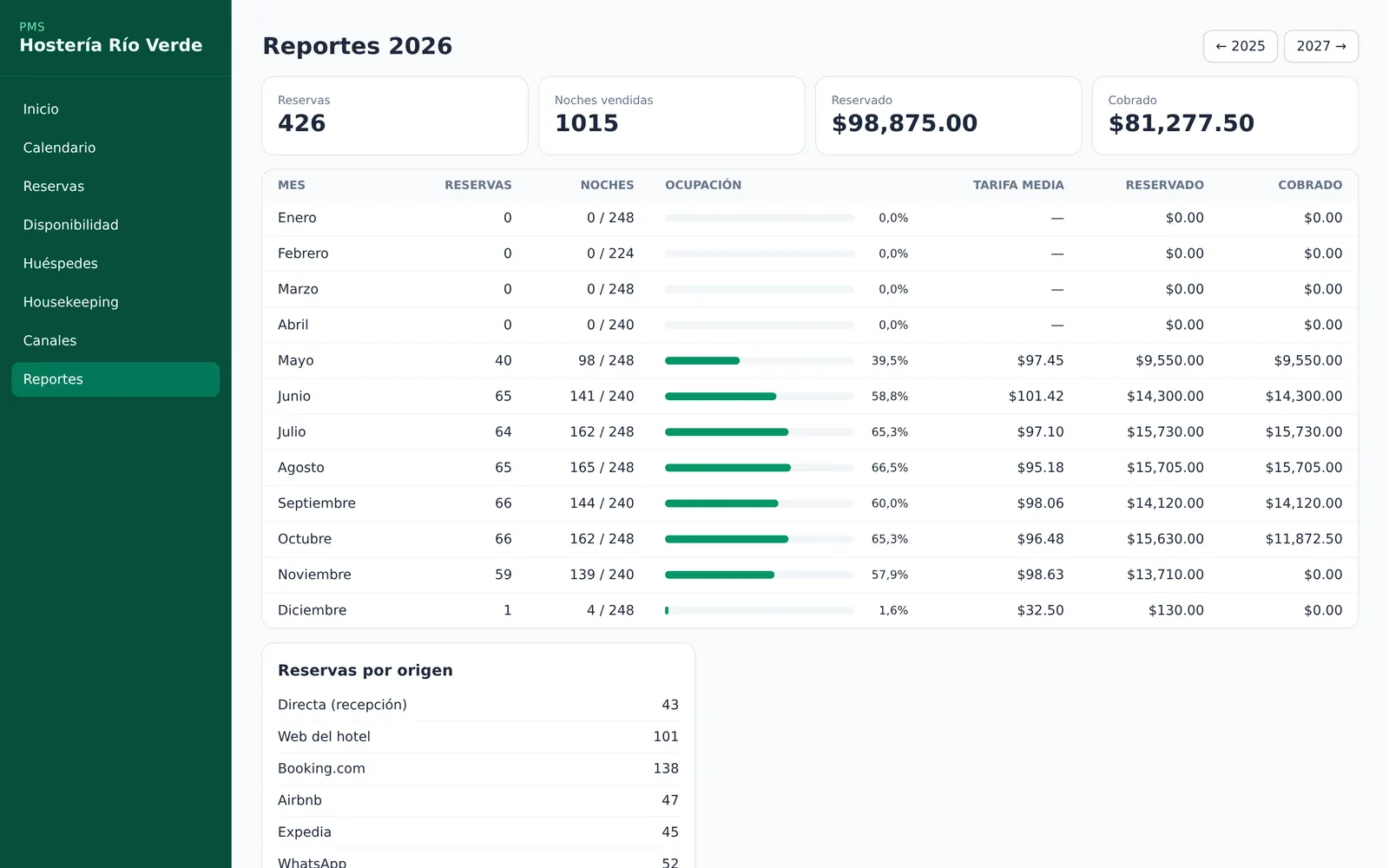Click the Reservas 426 summary card
Screen dimensions: 1389x868
(395, 115)
